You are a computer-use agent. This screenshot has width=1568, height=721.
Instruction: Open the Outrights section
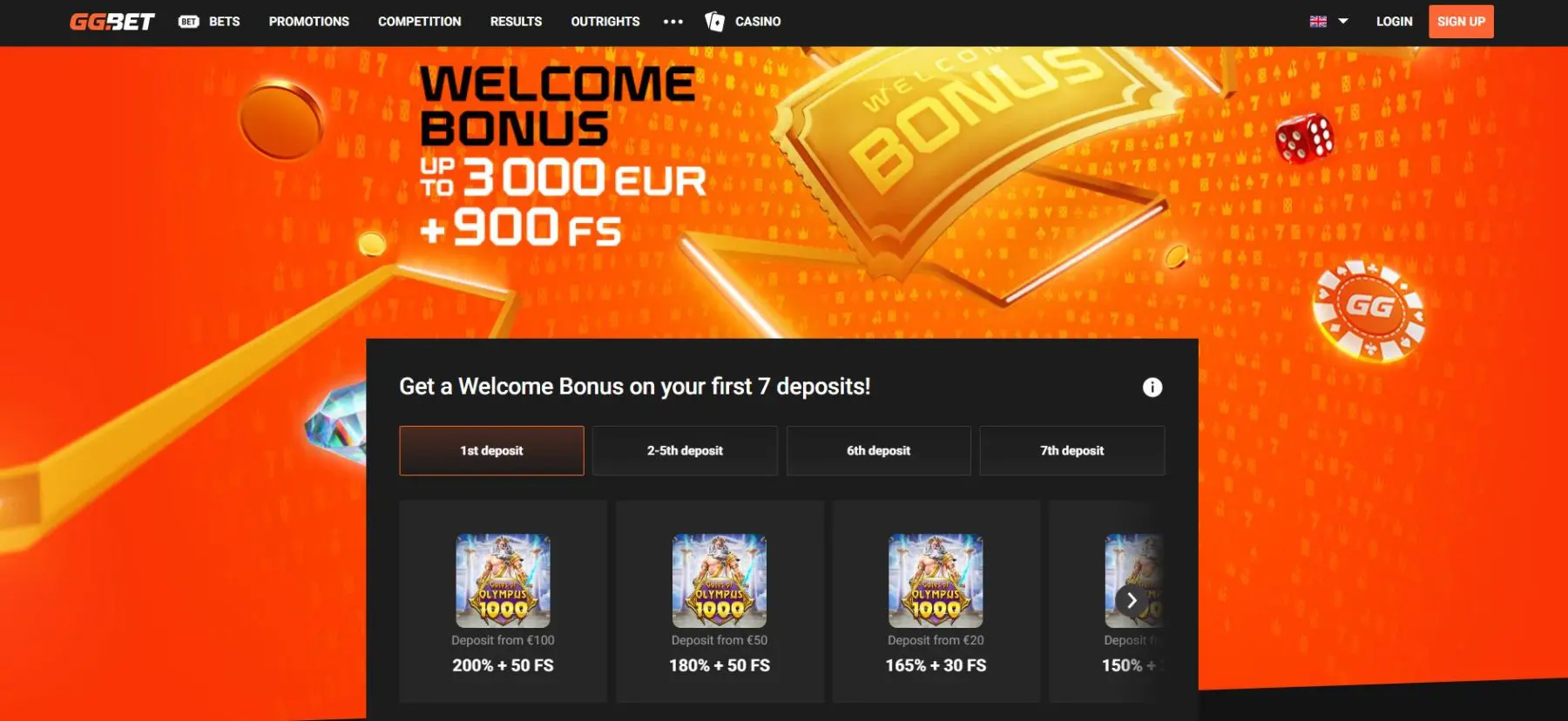point(605,22)
